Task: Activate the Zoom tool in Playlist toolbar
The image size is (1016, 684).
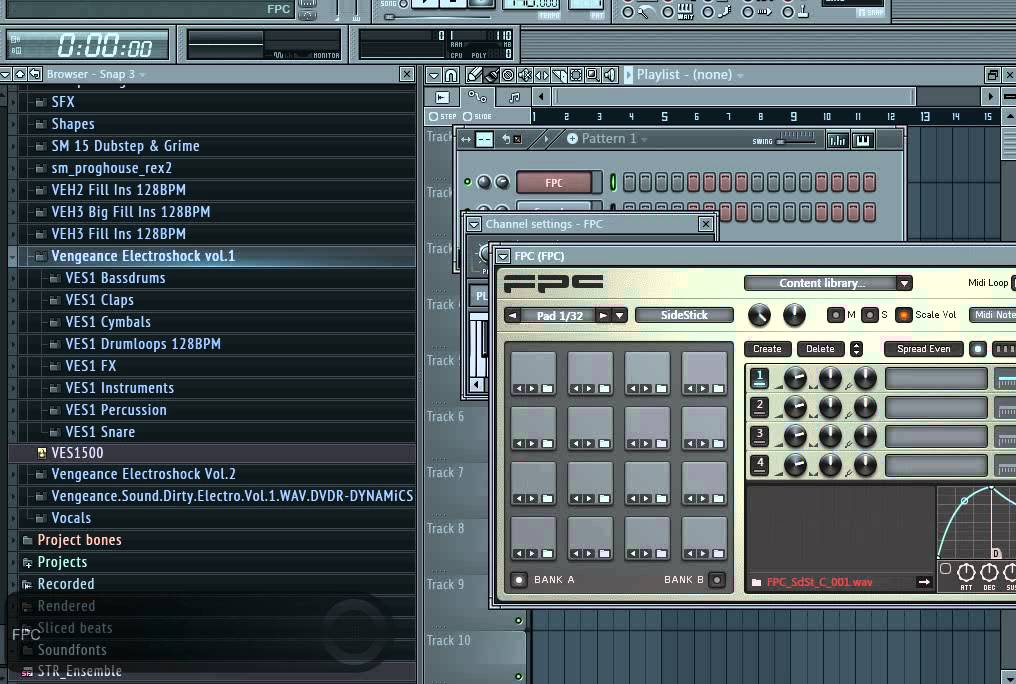Action: (x=593, y=75)
